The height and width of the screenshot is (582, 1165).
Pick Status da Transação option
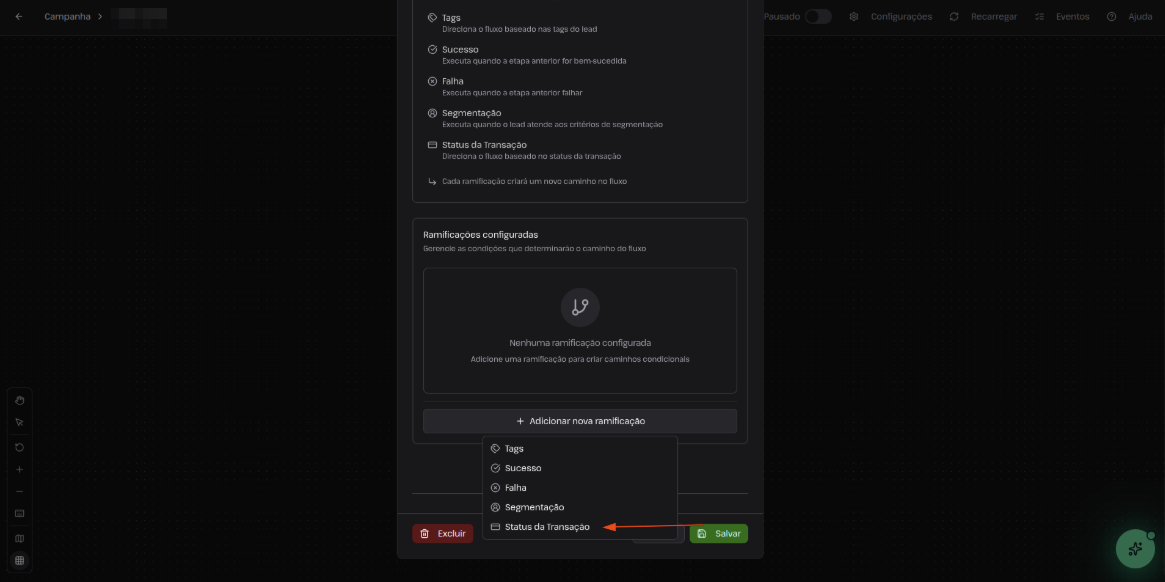547,527
